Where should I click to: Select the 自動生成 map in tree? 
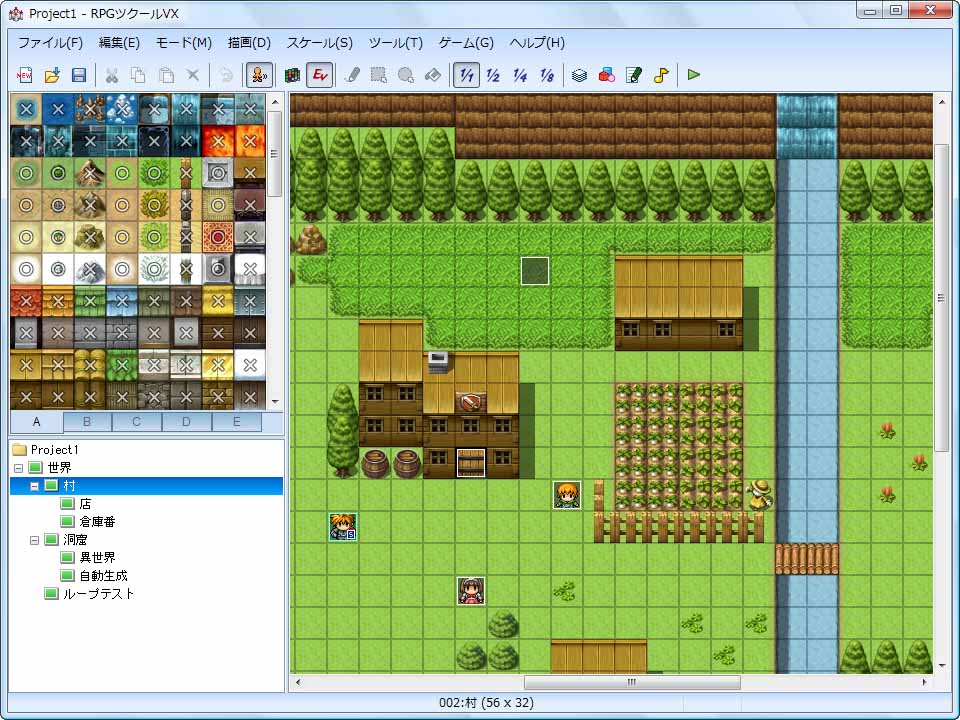(x=95, y=576)
